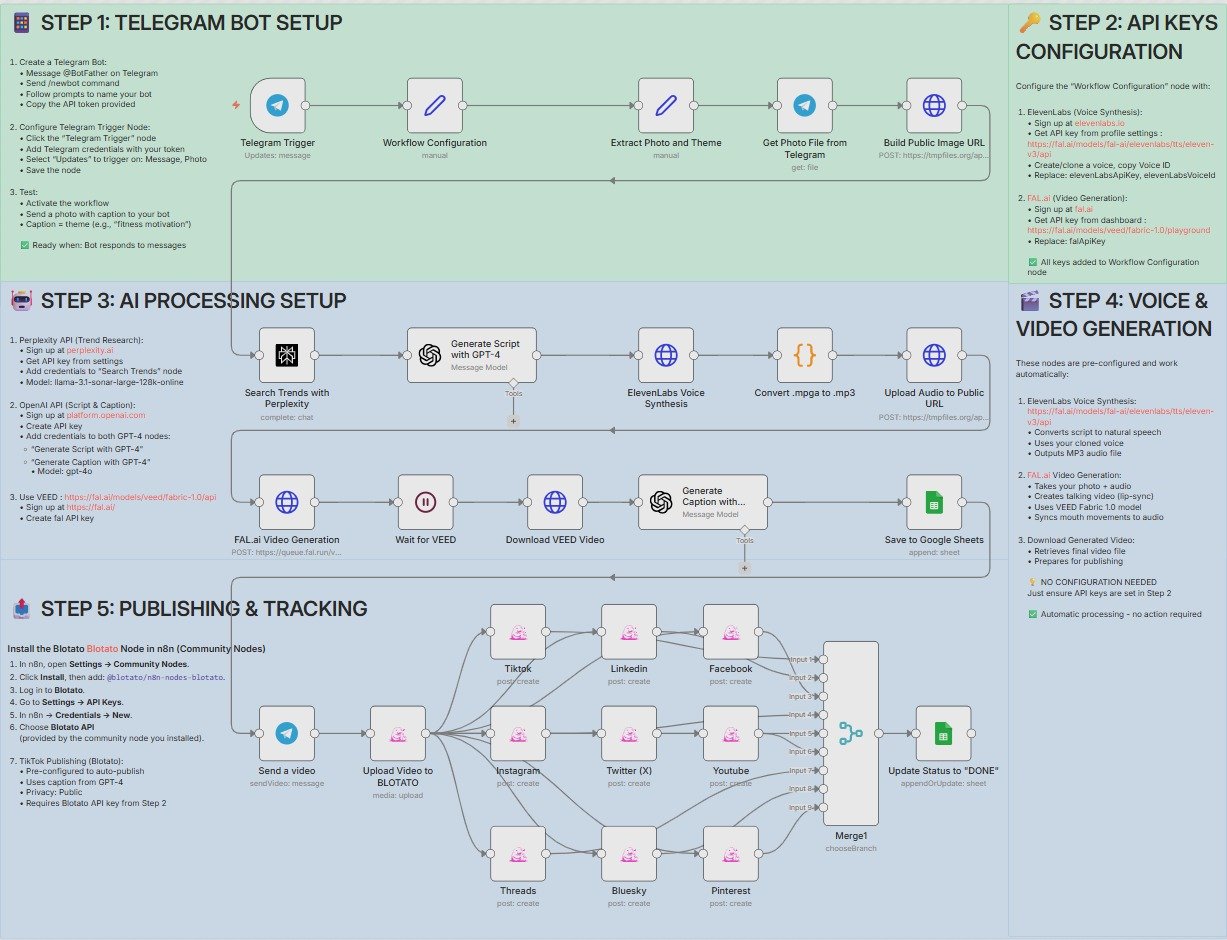Viewport: 1227px width, 940px height.
Task: Click the STEP 1: TELEGRAM BOT SETUP heading
Action: (x=191, y=23)
